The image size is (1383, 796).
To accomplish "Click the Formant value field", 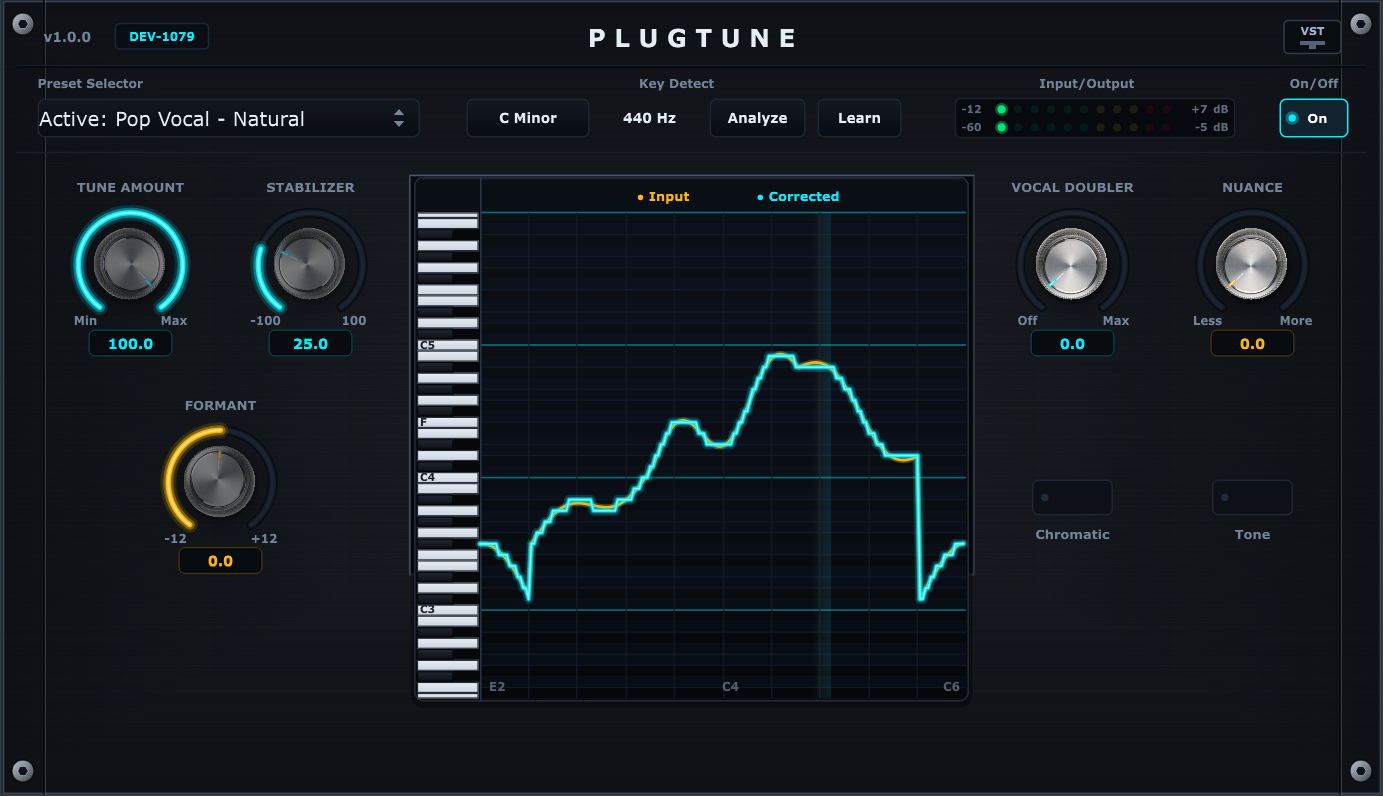I will pos(220,561).
